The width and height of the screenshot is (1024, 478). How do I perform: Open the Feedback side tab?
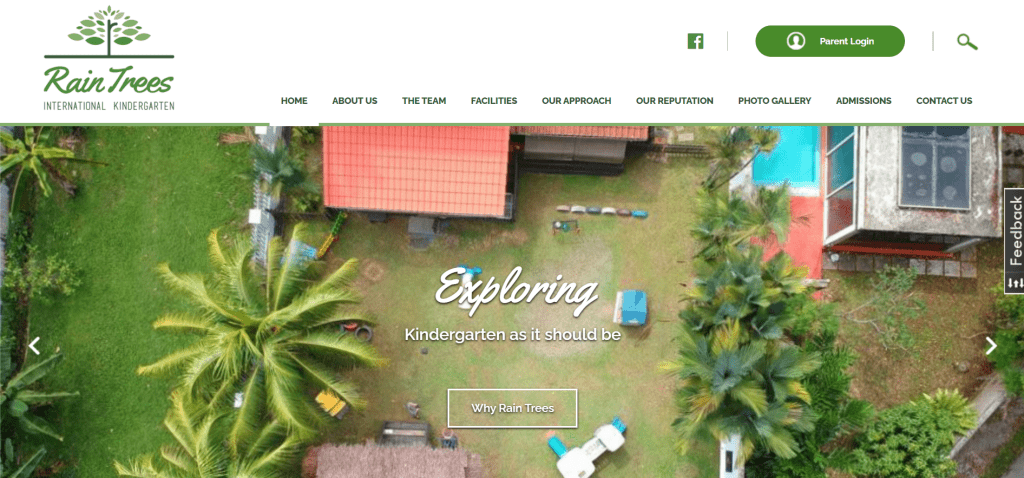point(1015,232)
